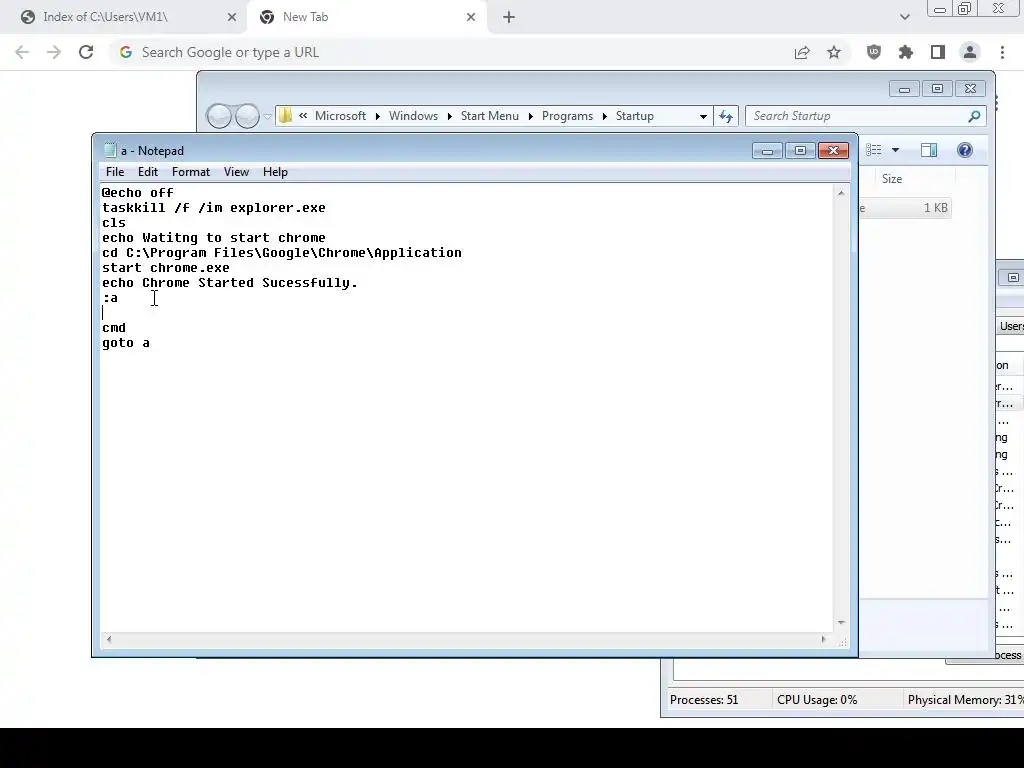Click the Explorer search magnifier icon
Image resolution: width=1024 pixels, height=768 pixels.
point(974,116)
